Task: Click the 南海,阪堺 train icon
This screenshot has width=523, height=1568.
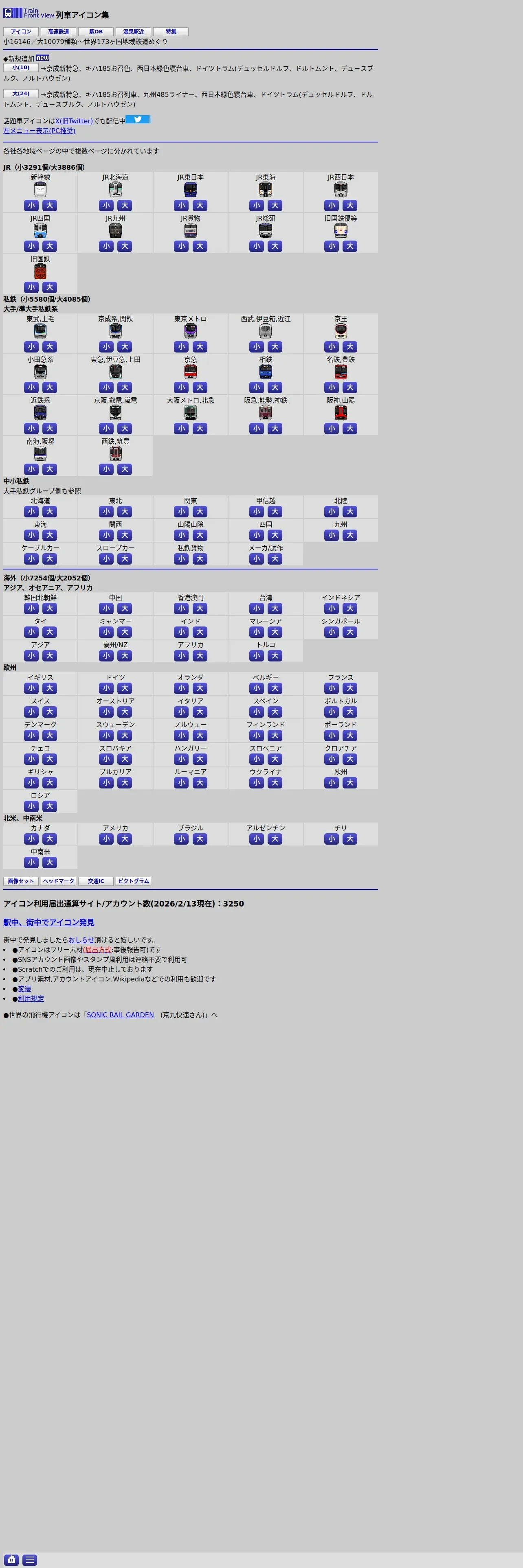Action: 40,453
